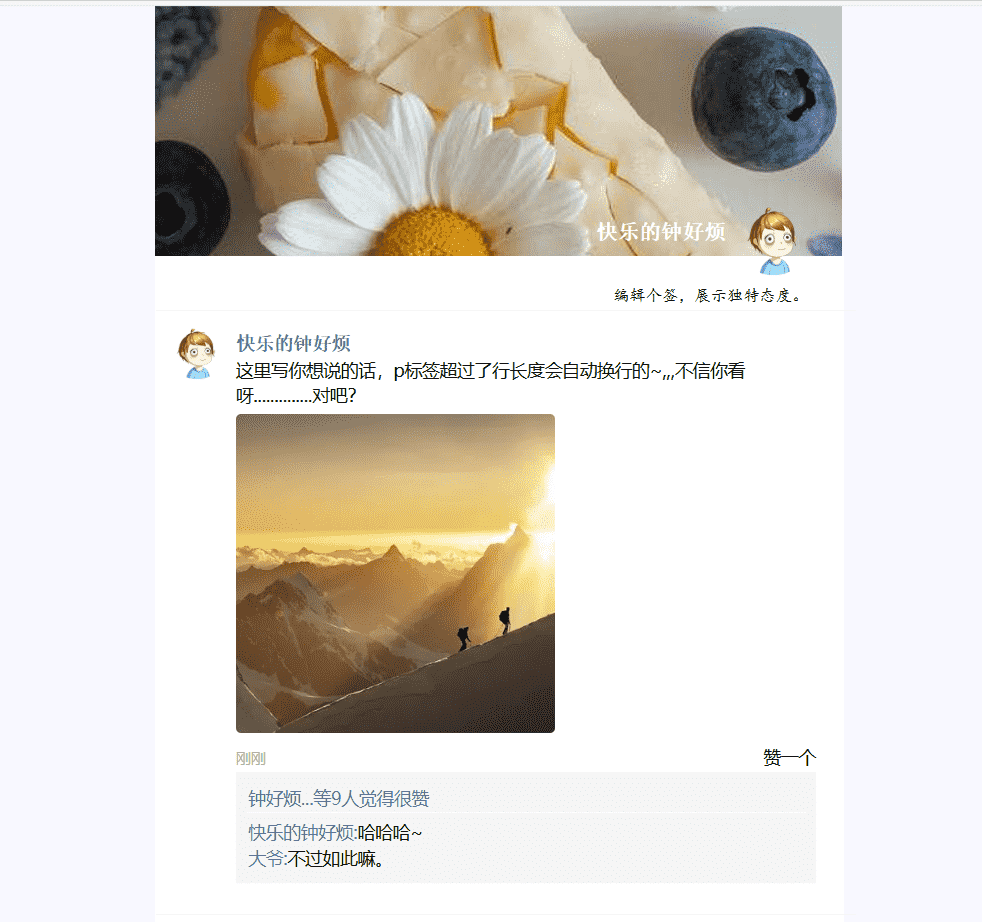Viewport: 982px width, 922px height.
Task: Click the daisy's yellow center in the banner
Action: click(x=434, y=233)
